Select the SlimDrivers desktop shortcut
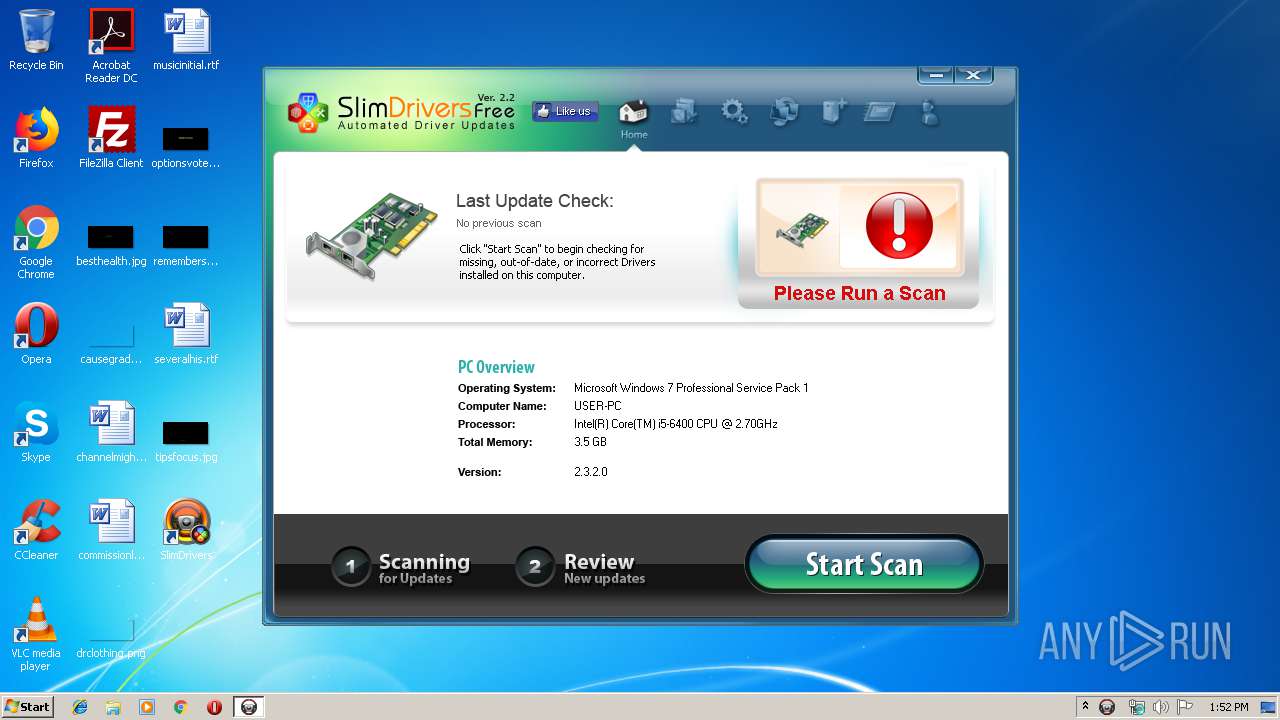This screenshot has width=1280, height=720. click(186, 530)
